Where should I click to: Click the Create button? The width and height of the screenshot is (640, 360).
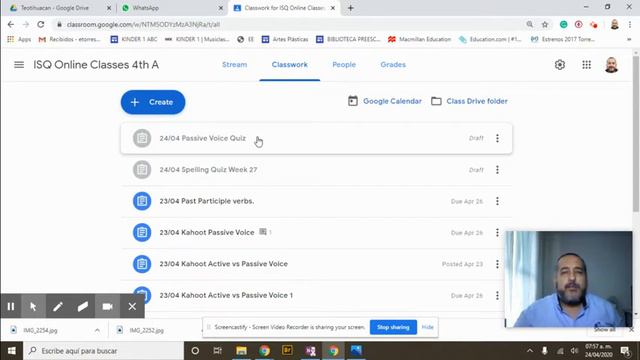point(153,102)
